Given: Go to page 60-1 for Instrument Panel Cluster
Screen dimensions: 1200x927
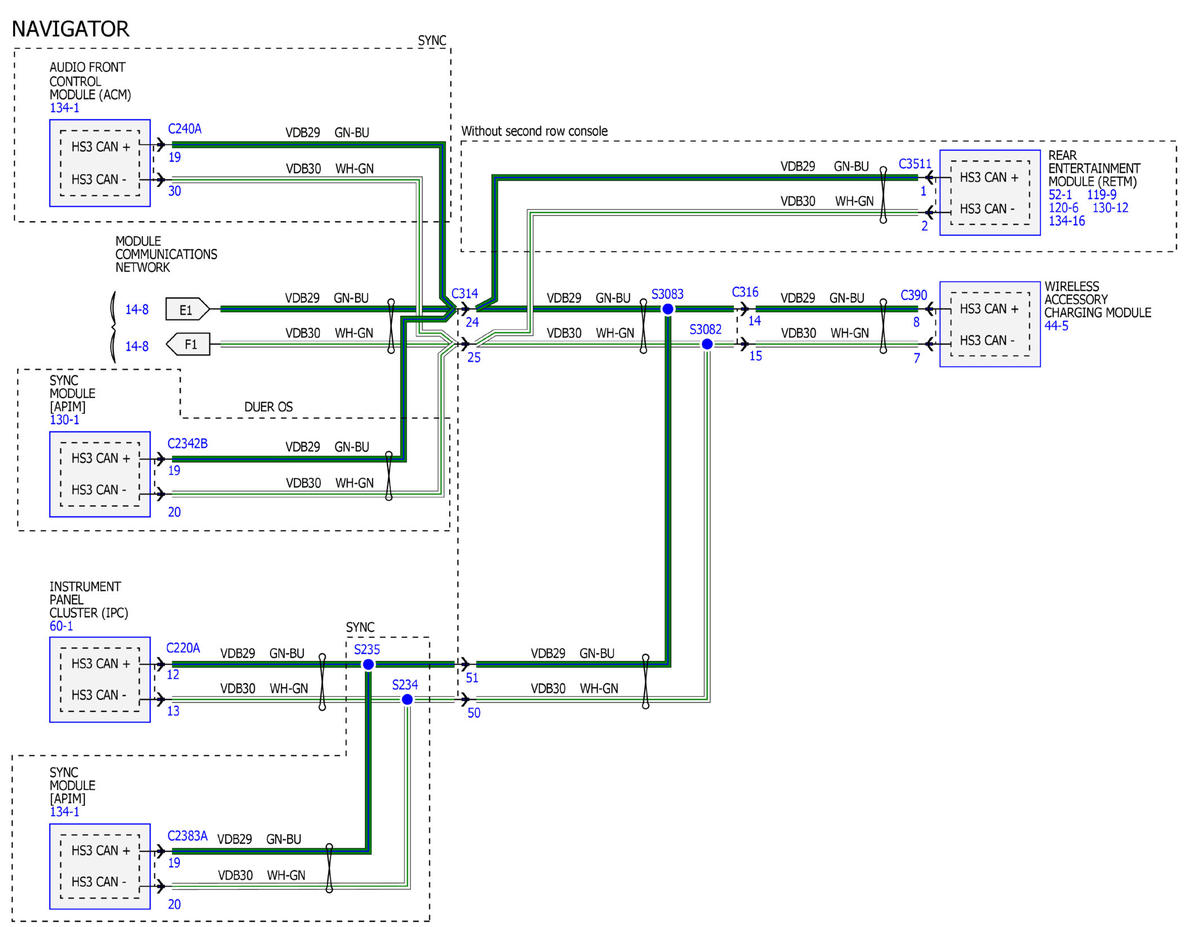Looking at the screenshot, I should coord(61,626).
